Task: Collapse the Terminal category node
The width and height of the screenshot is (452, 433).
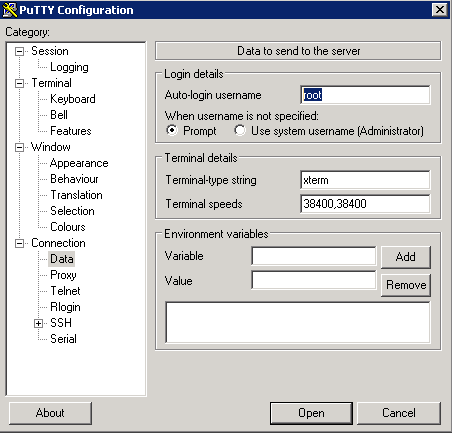Action: 20,83
